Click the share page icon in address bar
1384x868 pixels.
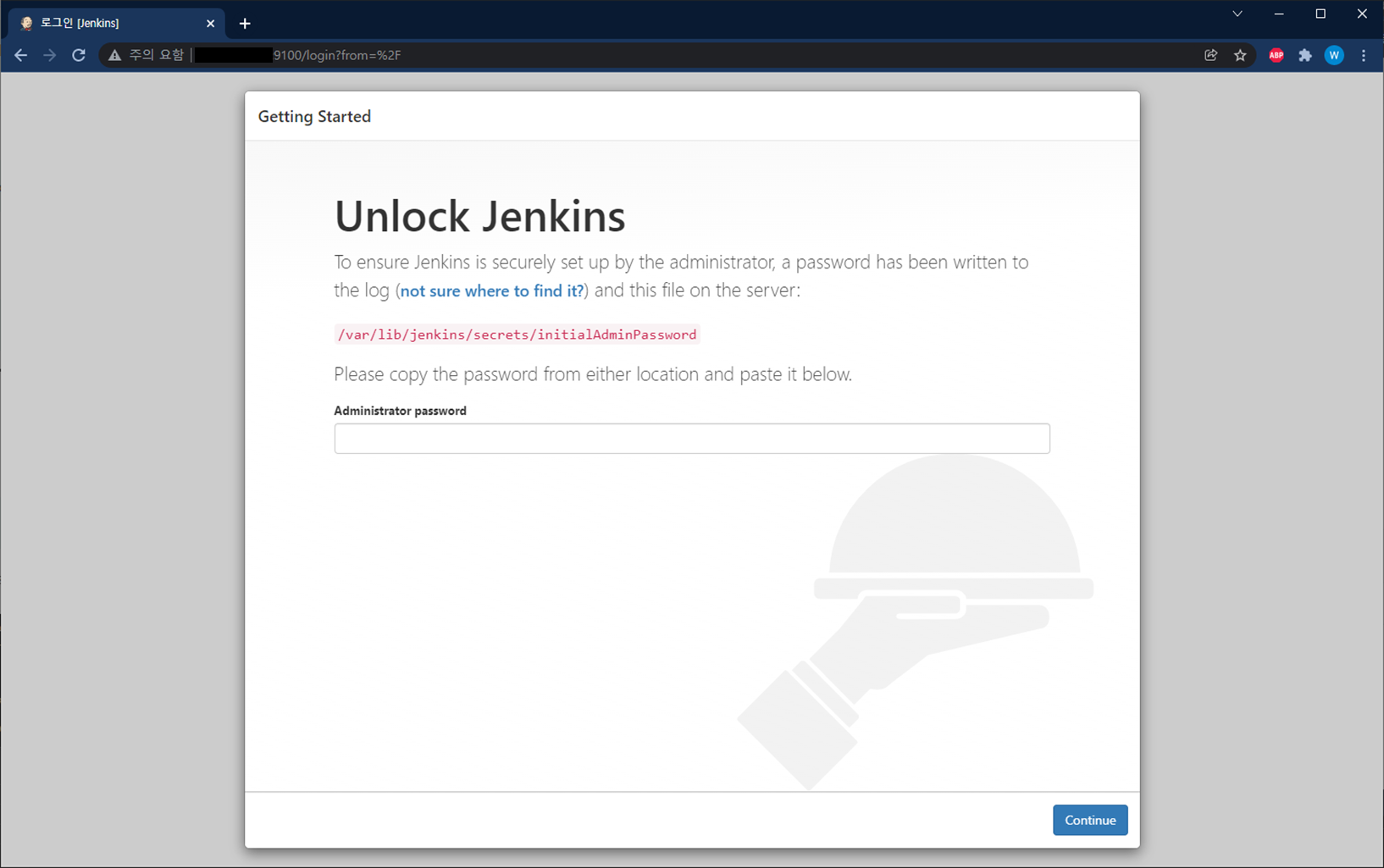[x=1211, y=55]
